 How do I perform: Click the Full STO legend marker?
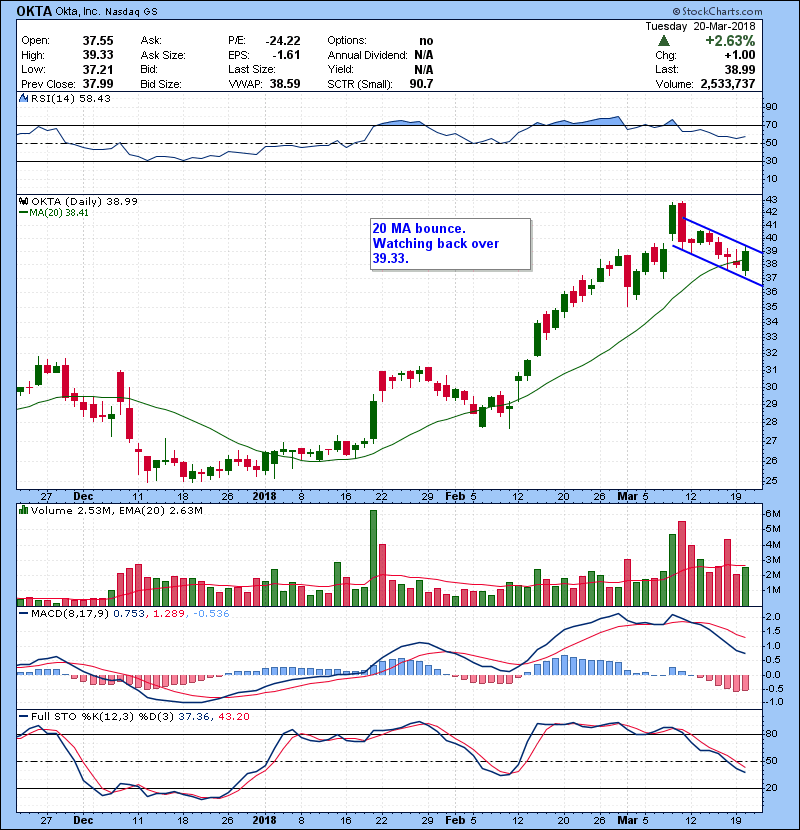23,716
